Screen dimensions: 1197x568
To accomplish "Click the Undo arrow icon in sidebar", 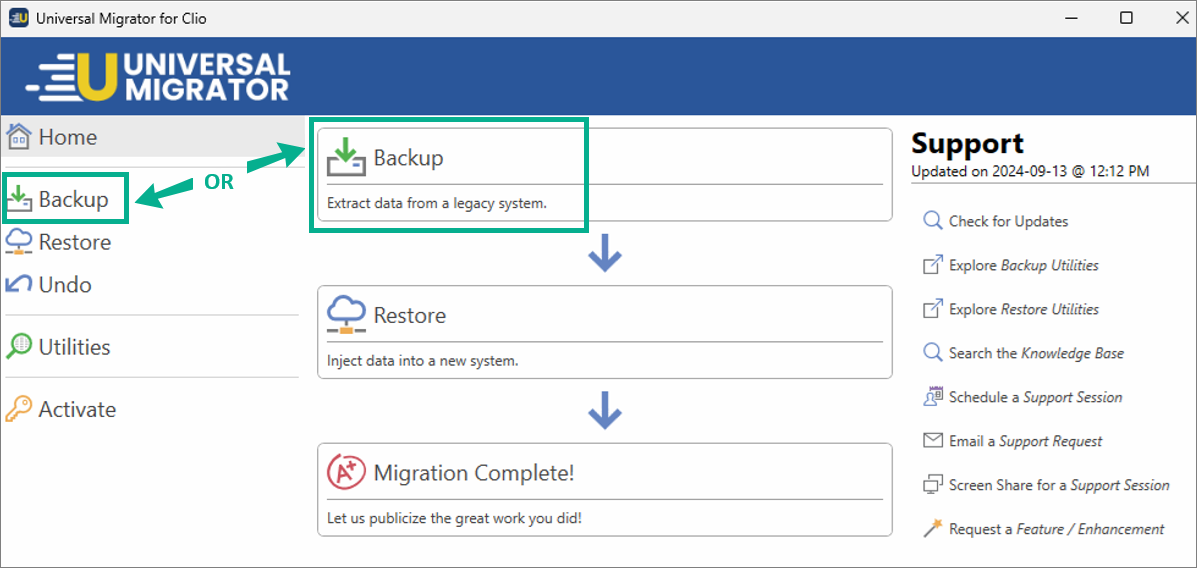I will tap(19, 285).
